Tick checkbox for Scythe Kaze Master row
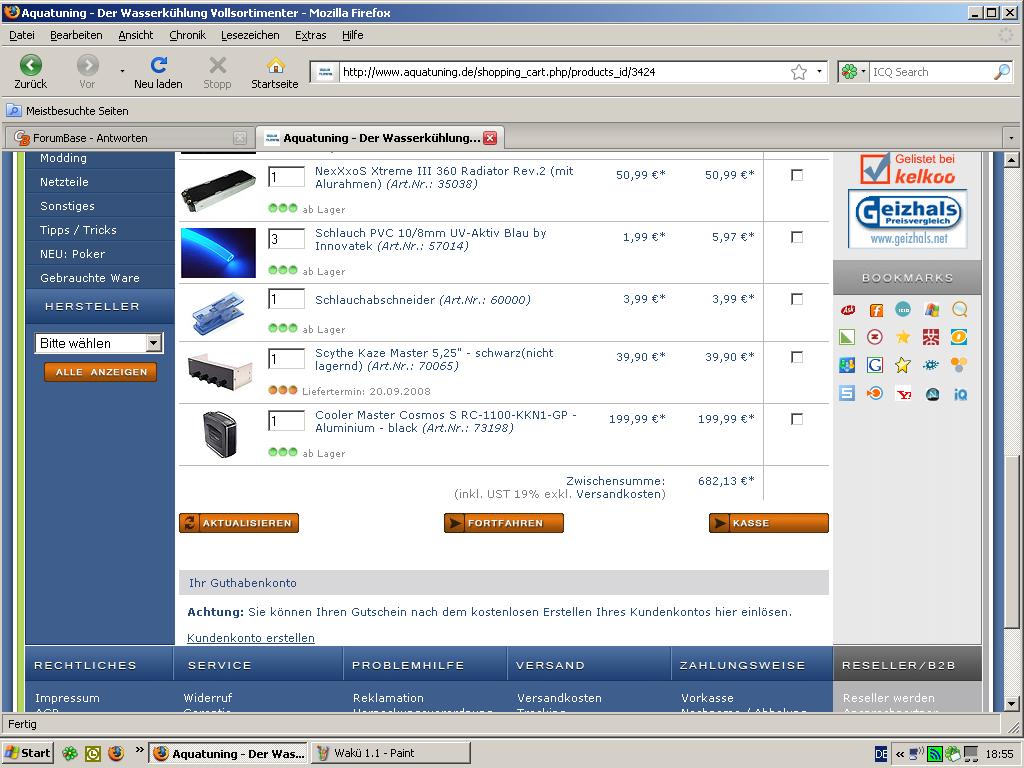This screenshot has height=768, width=1024. 797,357
